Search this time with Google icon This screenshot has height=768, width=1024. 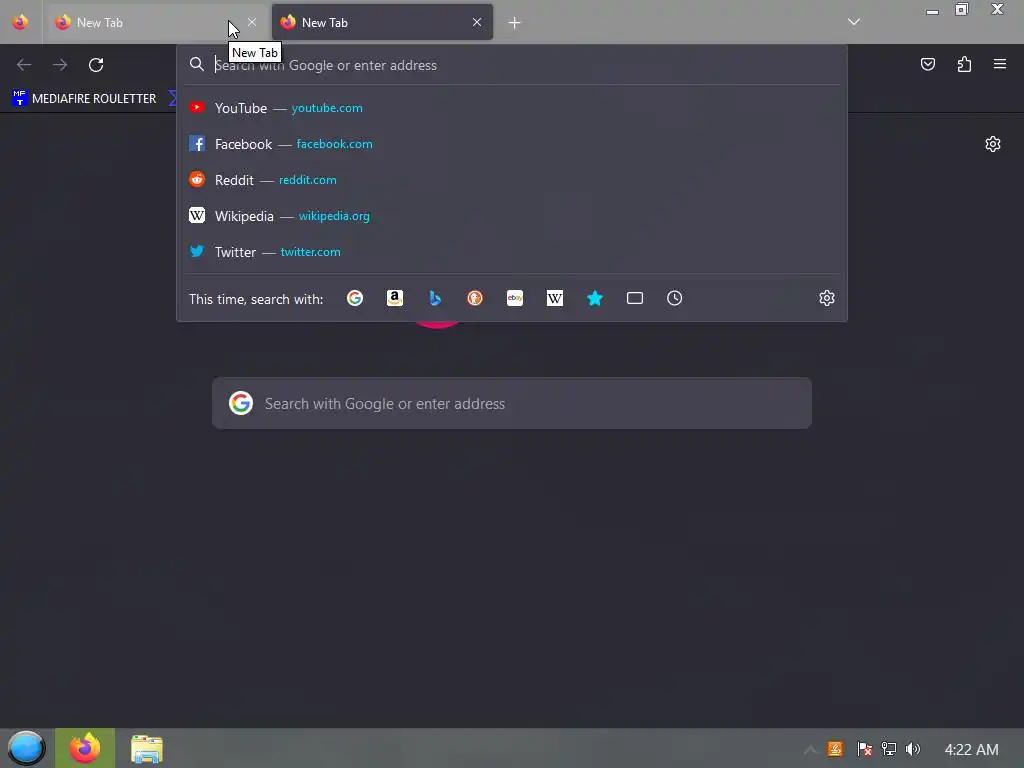click(x=355, y=298)
